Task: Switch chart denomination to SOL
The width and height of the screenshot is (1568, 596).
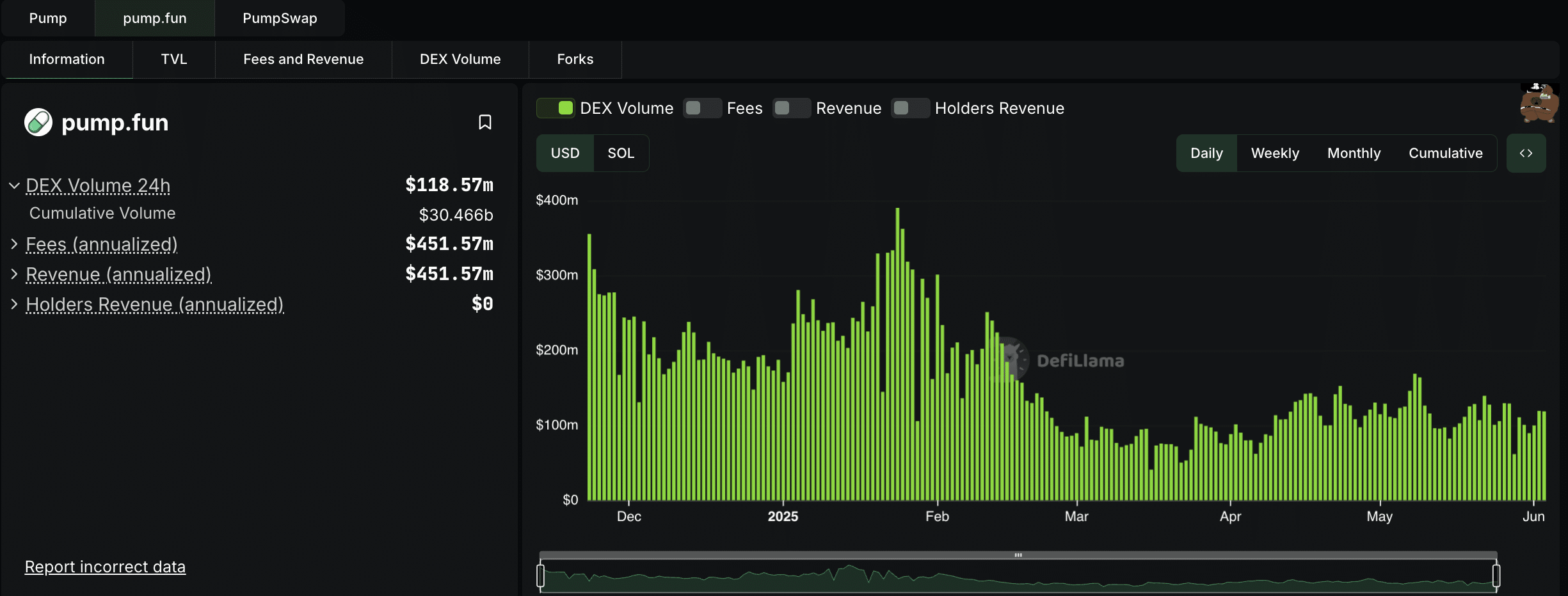Action: [x=621, y=153]
